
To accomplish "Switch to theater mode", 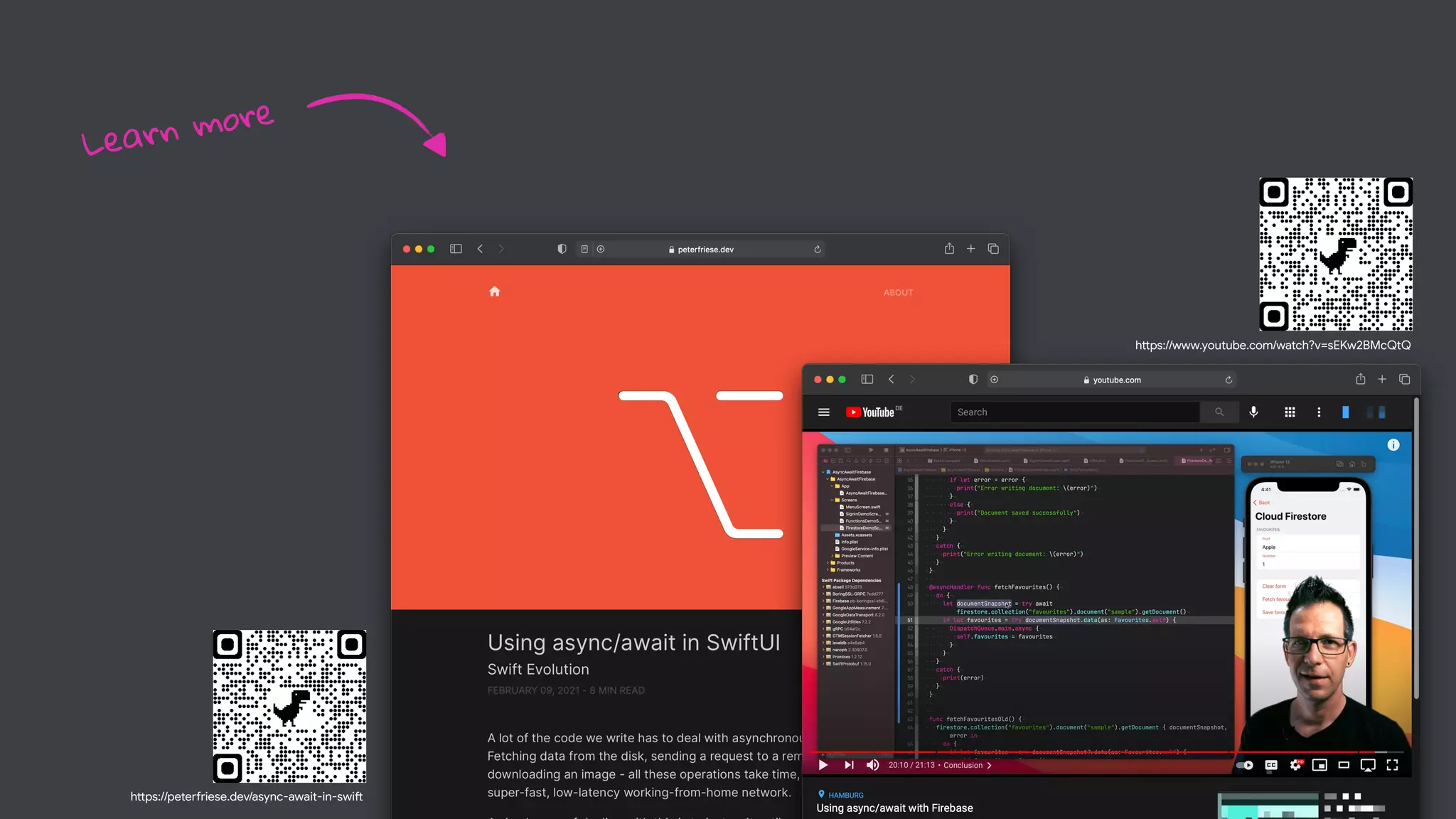I will (x=1344, y=766).
